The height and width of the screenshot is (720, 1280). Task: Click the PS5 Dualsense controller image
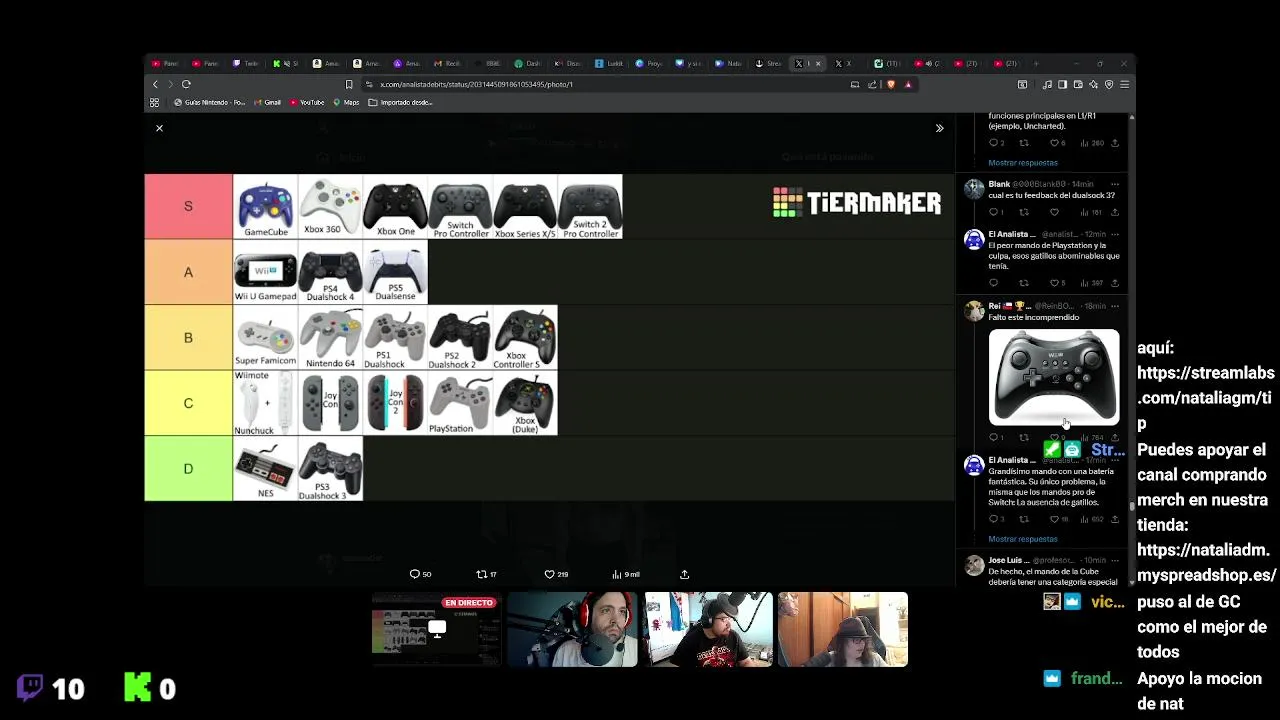[x=395, y=272]
